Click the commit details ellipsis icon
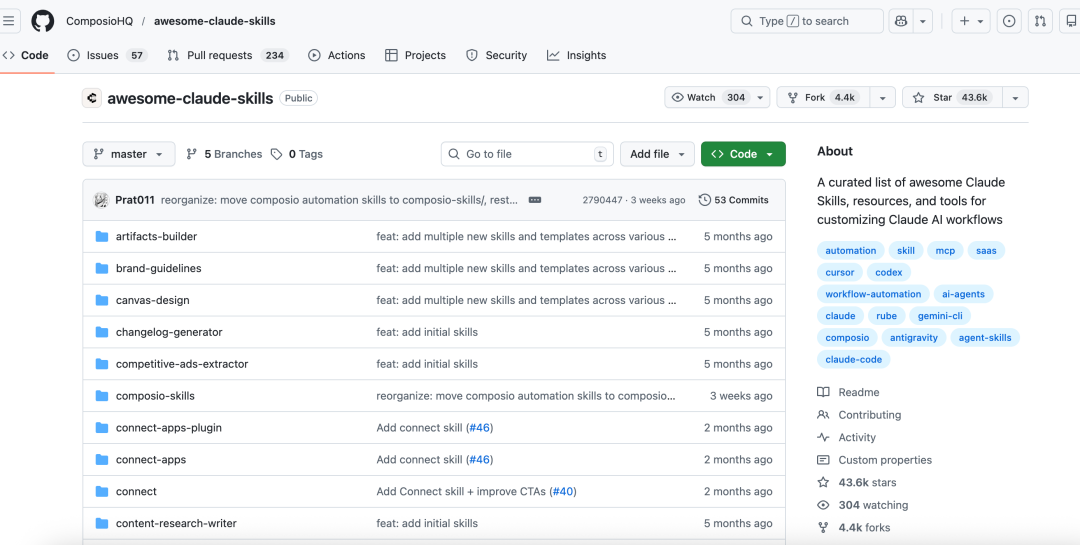The height and width of the screenshot is (545, 1080). (x=535, y=200)
